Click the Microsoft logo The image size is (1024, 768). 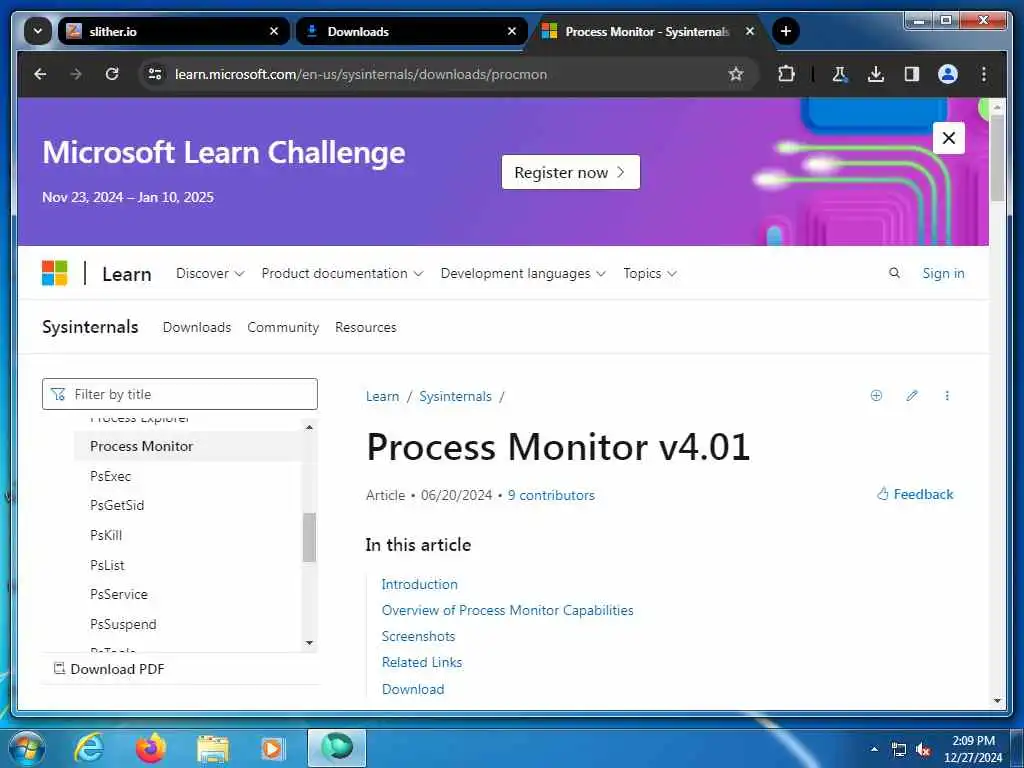click(54, 273)
